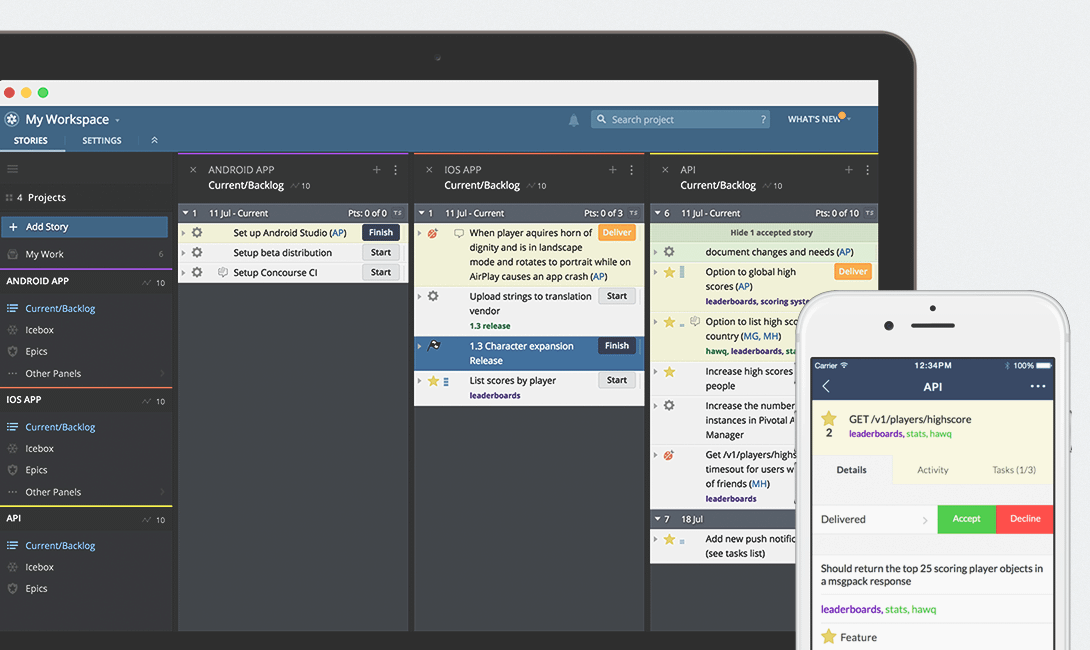The height and width of the screenshot is (650, 1090).
Task: Open Android App Icebox
Action: [40, 330]
